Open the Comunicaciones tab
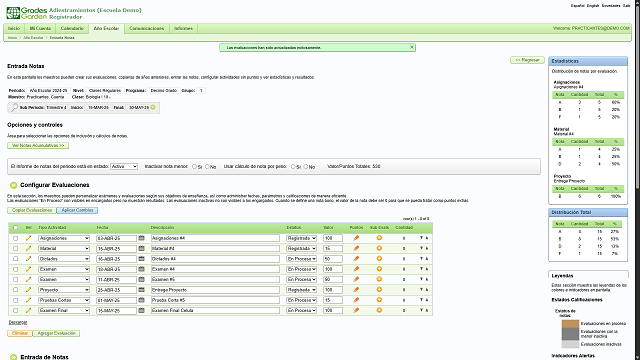The image size is (640, 360). coord(147,28)
